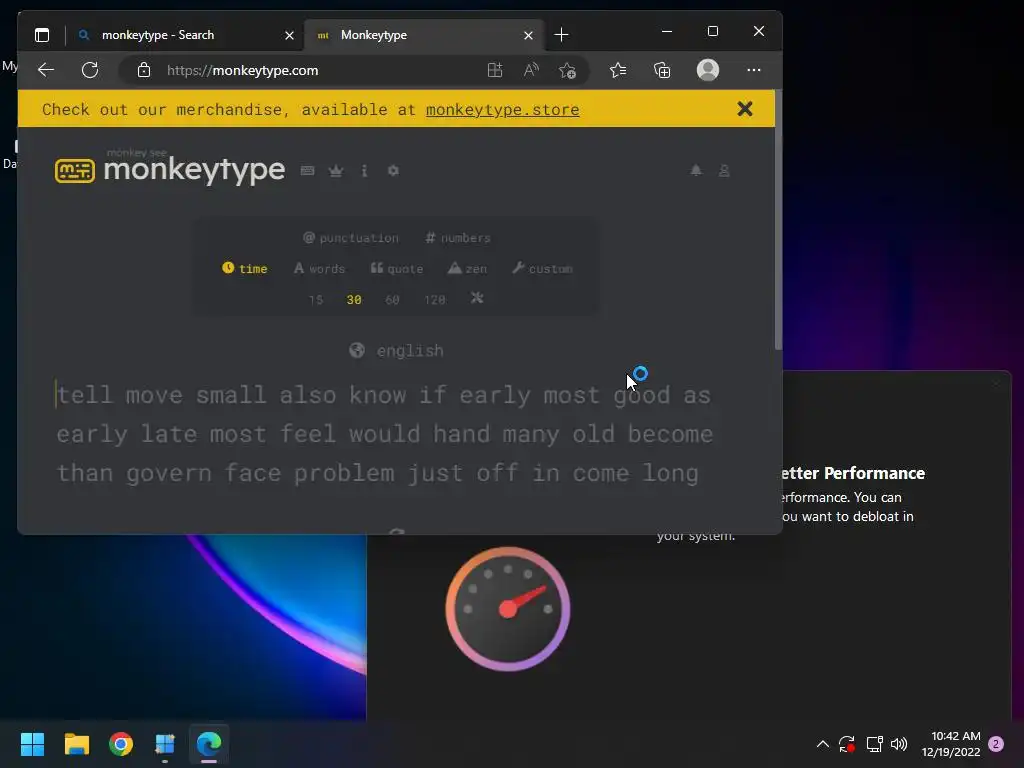Open the blue-window app on the taskbar
This screenshot has width=1024, height=768.
[x=165, y=744]
